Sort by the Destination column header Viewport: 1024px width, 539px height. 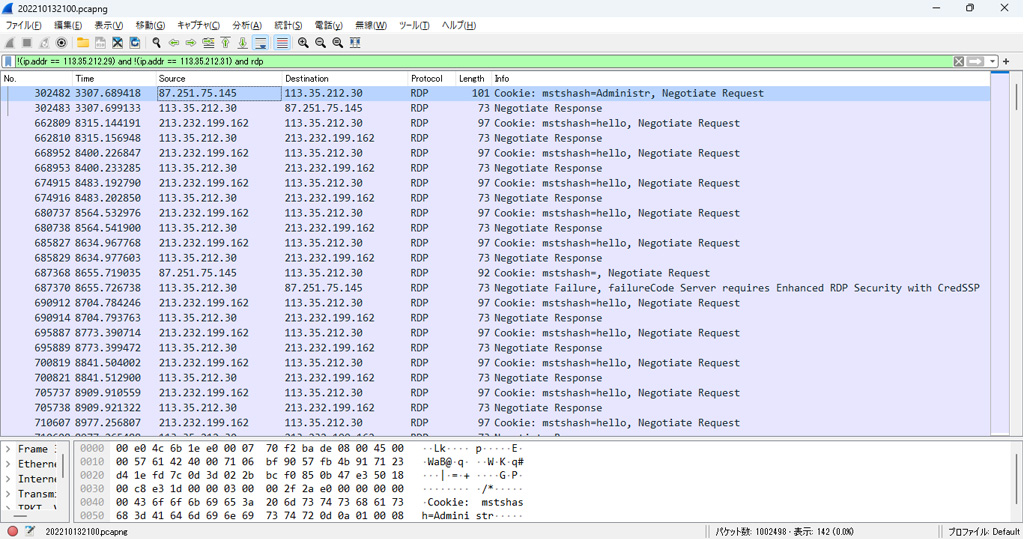345,78
